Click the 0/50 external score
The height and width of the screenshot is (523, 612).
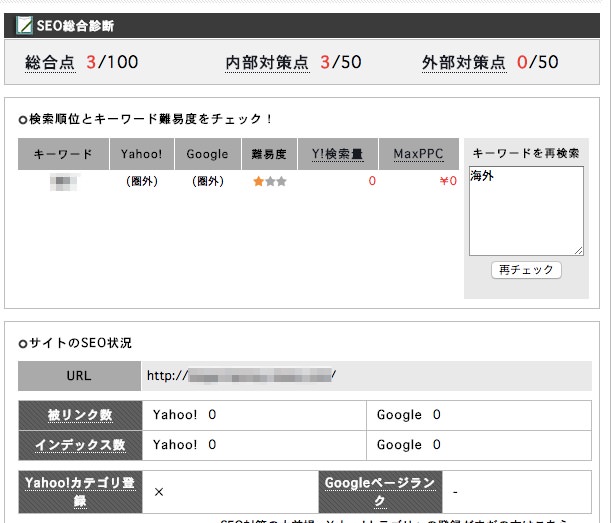(x=537, y=62)
